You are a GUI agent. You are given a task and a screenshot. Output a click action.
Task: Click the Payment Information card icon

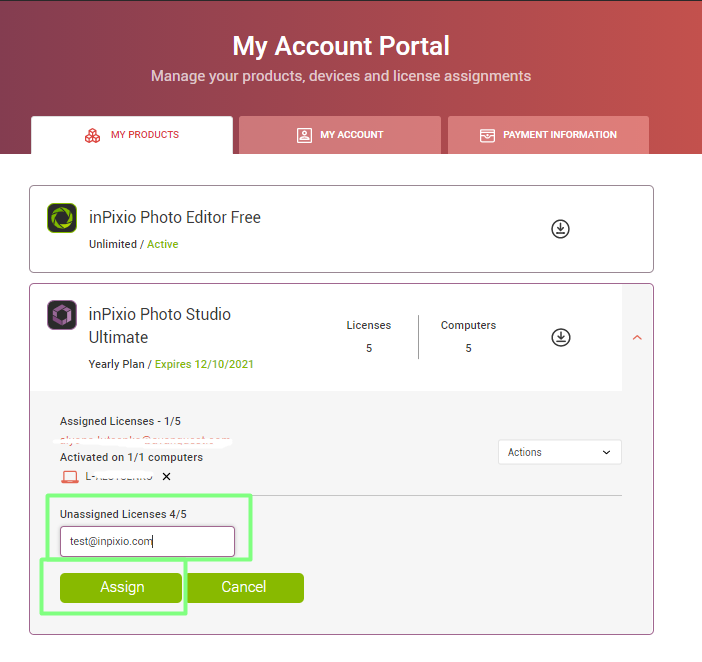(x=488, y=135)
